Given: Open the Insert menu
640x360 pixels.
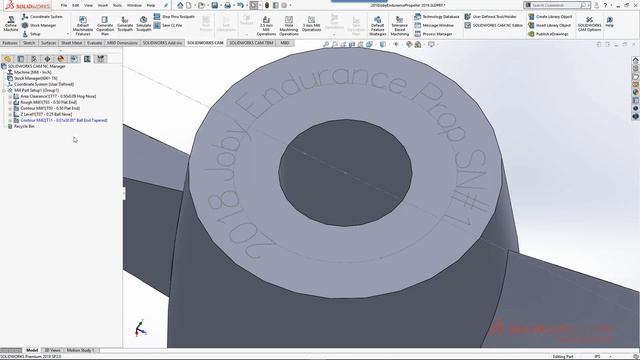Looking at the screenshot, I should 102,5.
